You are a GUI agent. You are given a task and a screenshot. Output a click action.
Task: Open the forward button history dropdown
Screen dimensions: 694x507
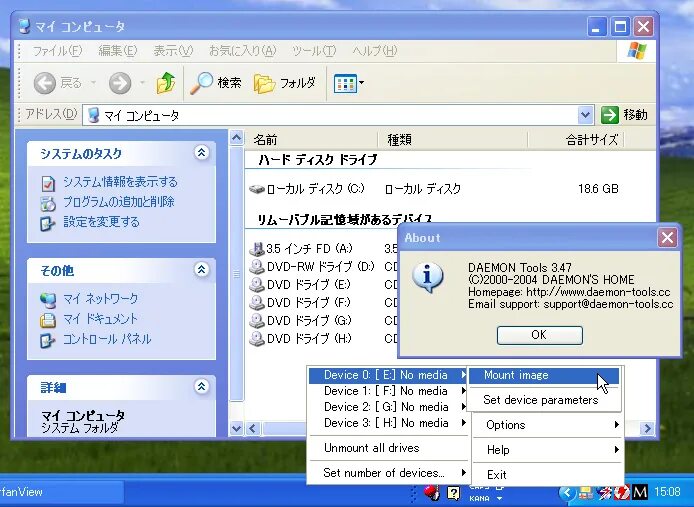pyautogui.click(x=142, y=83)
